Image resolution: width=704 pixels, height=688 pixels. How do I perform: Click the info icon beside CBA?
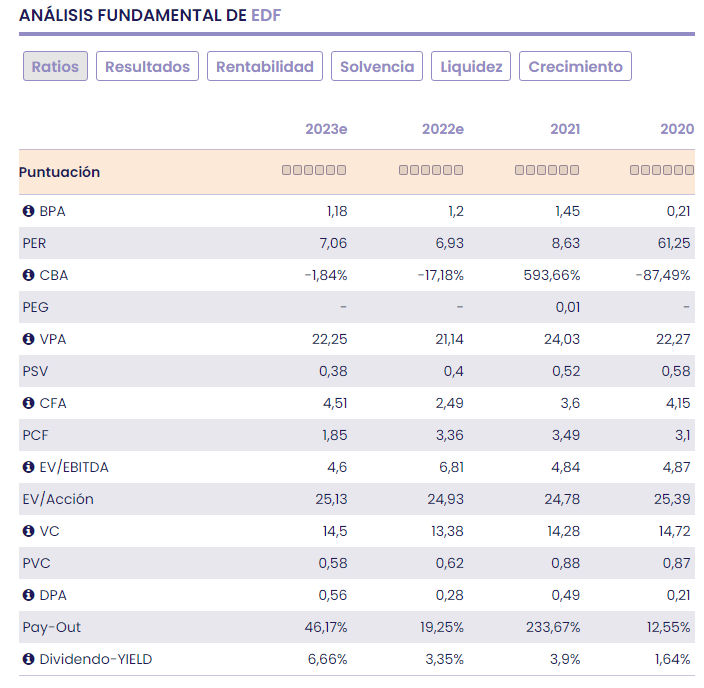[28, 275]
